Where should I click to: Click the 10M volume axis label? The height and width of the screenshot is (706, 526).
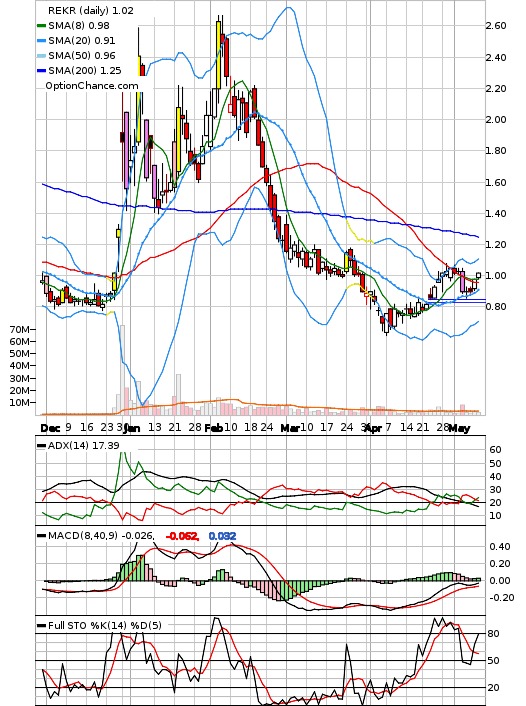click(x=20, y=403)
